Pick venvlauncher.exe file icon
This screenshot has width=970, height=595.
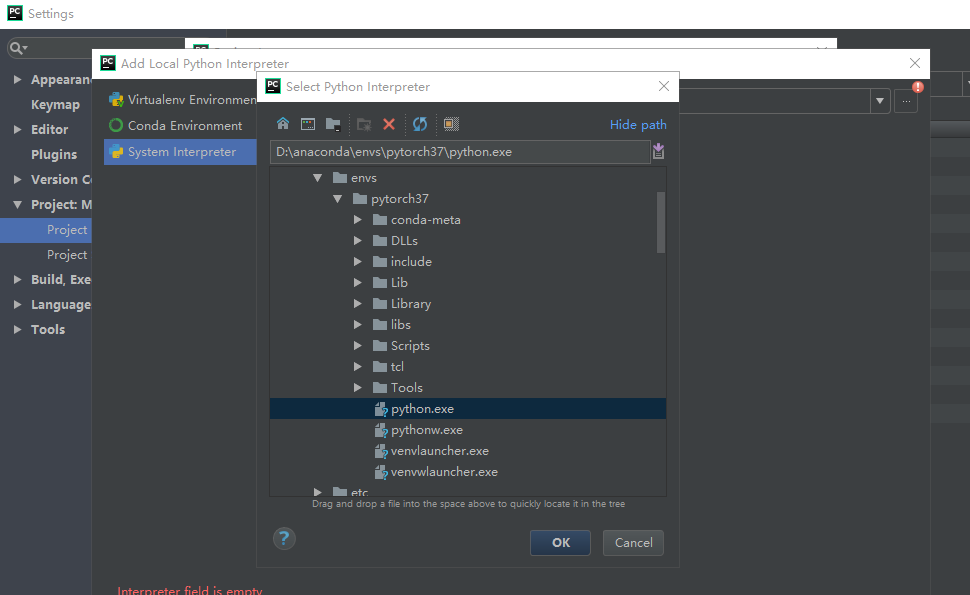381,452
